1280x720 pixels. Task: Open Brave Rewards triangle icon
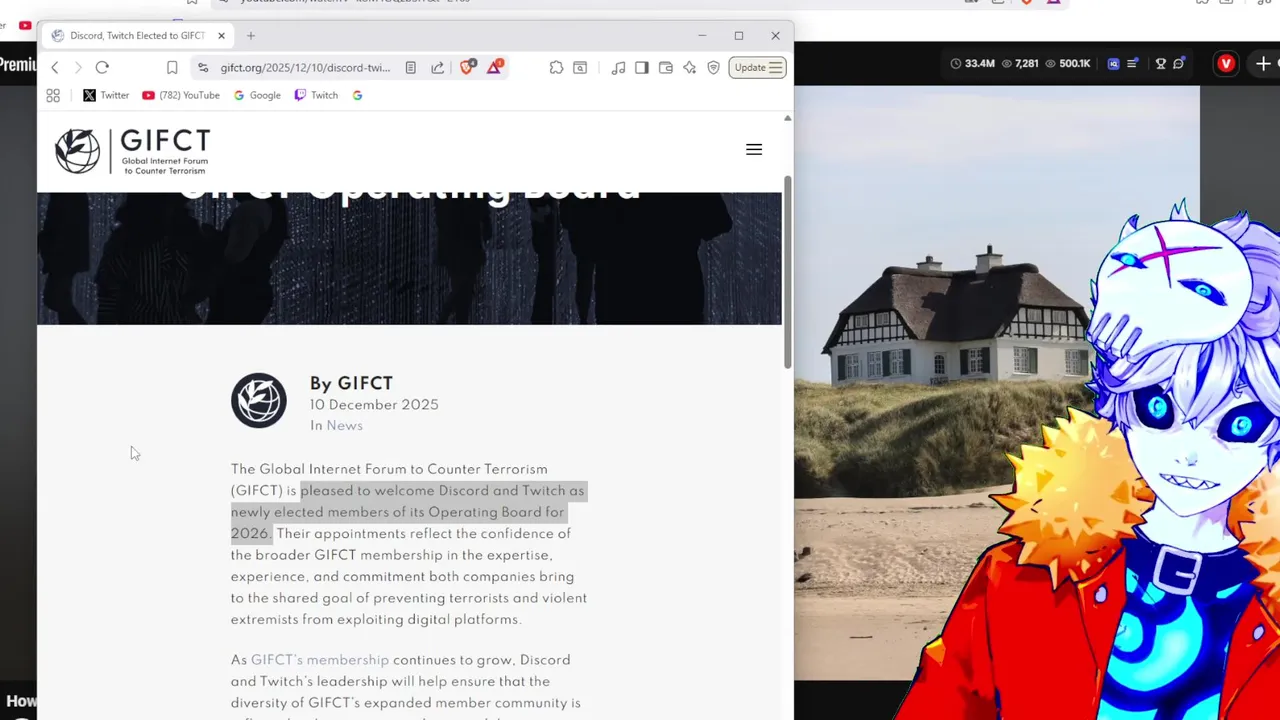coord(495,67)
